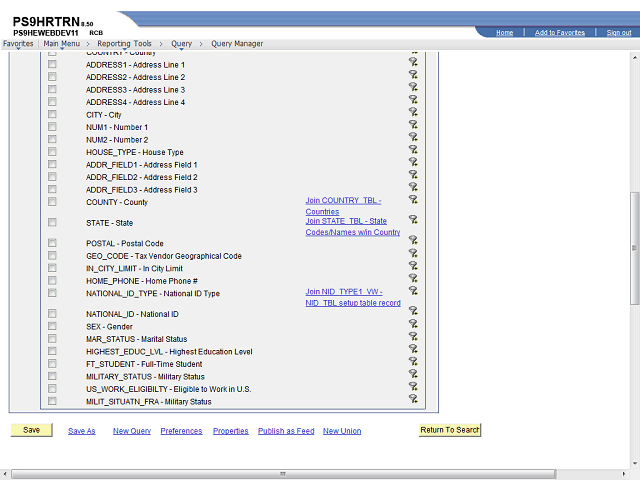The height and width of the screenshot is (480, 640).
Task: Click filter icon for NATIONAL_ID_TYPE row
Action: point(413,290)
